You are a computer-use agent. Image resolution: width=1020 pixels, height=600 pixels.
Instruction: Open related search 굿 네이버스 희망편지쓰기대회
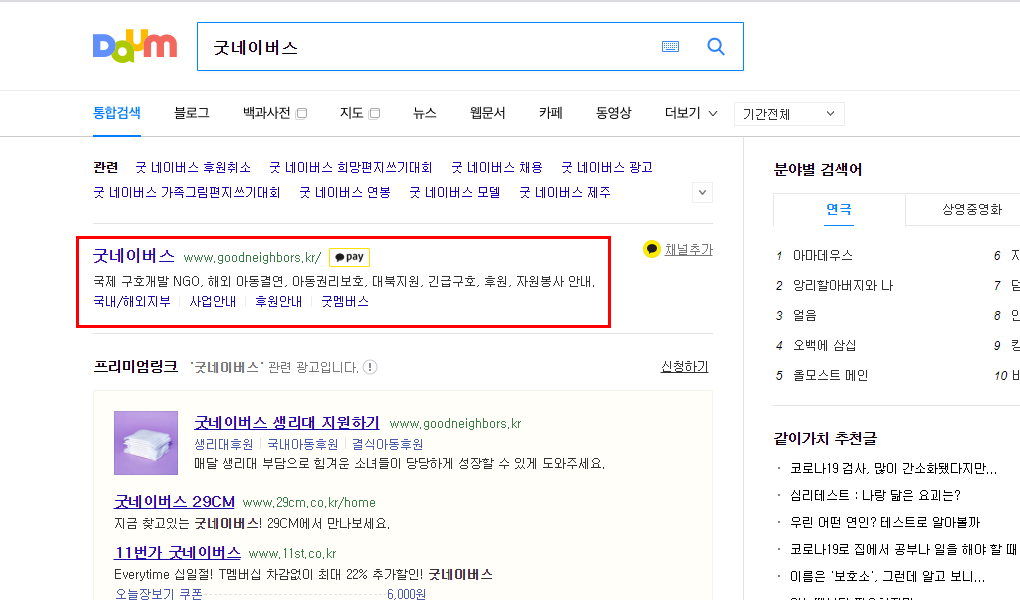pyautogui.click(x=351, y=168)
